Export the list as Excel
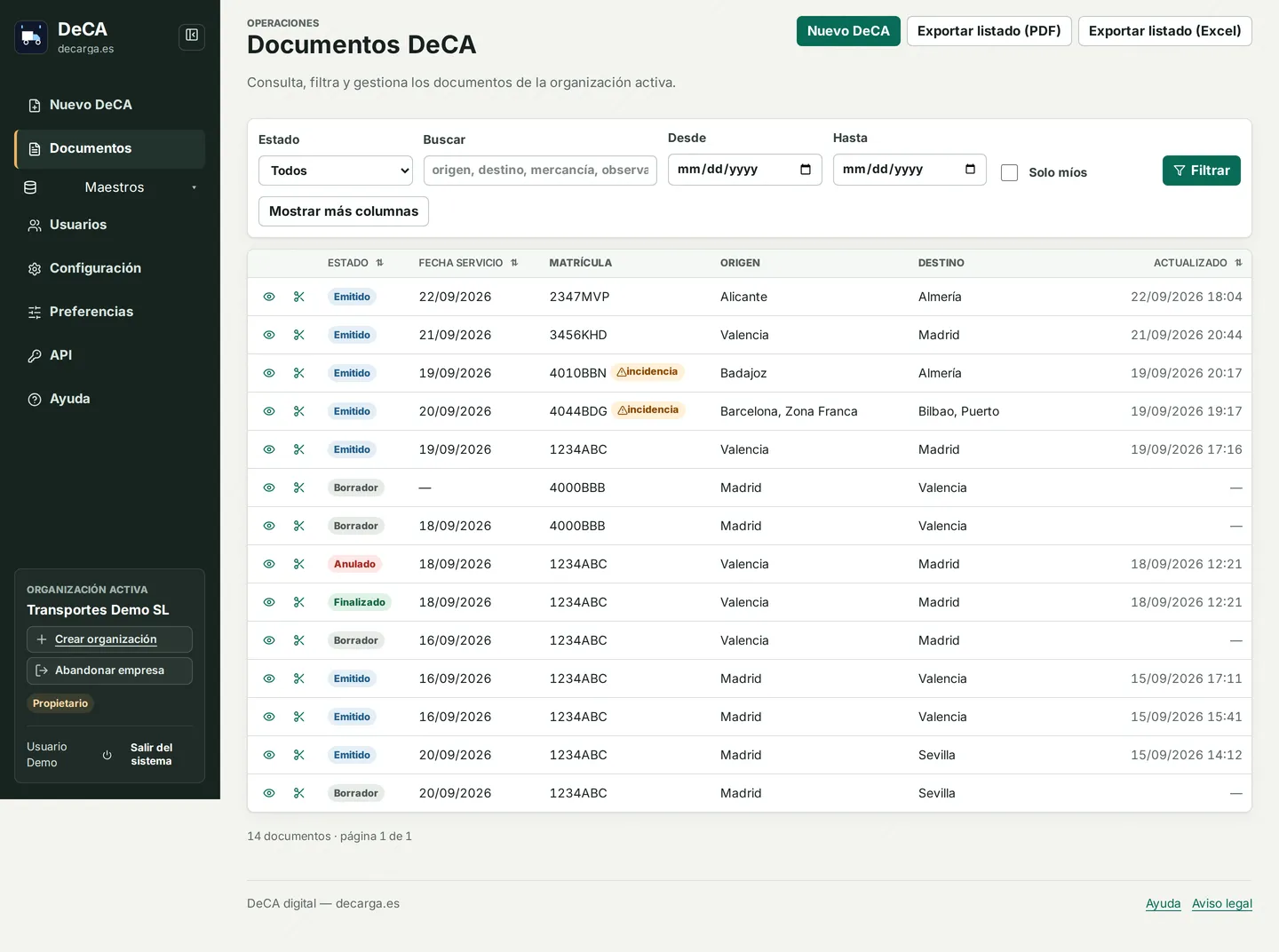Screen dimensions: 1279x952 pos(1164,31)
